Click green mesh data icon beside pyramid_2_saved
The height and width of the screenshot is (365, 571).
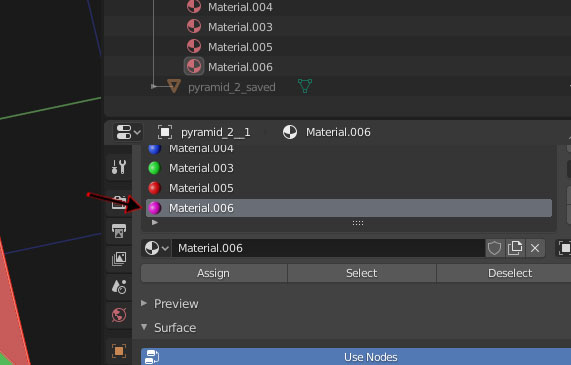305,86
